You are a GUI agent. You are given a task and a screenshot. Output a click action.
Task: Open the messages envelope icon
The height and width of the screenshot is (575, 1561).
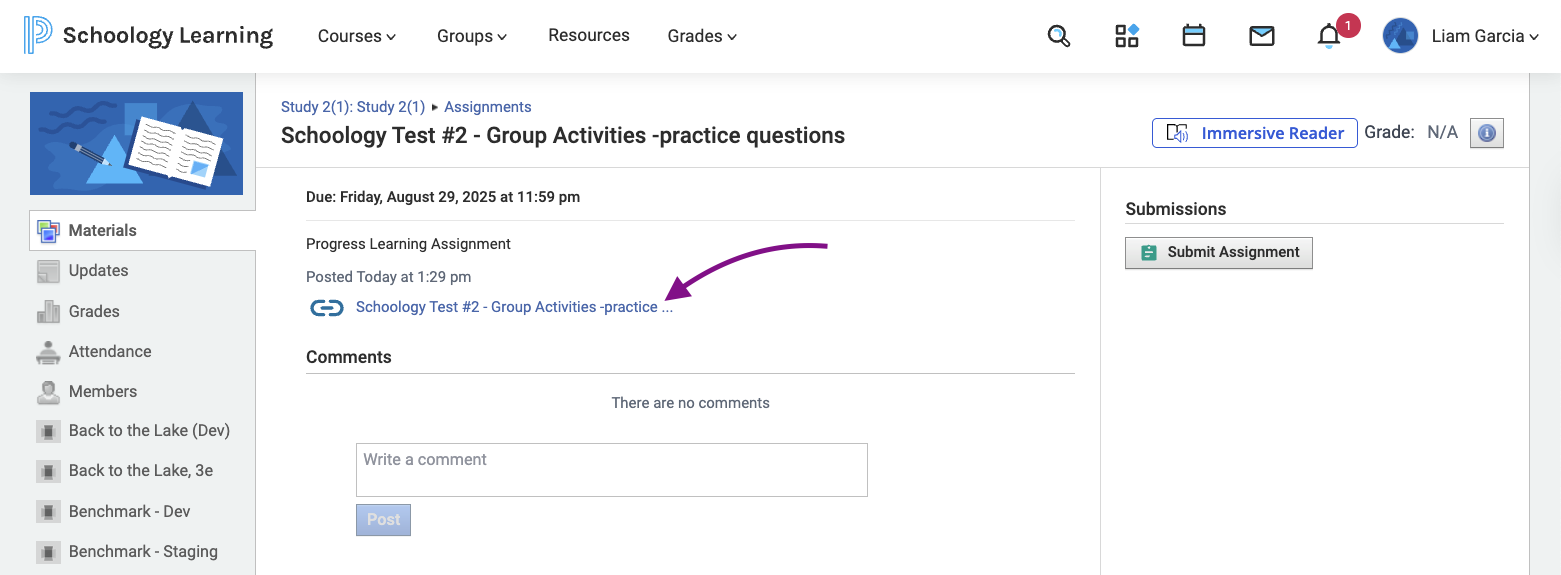1262,36
